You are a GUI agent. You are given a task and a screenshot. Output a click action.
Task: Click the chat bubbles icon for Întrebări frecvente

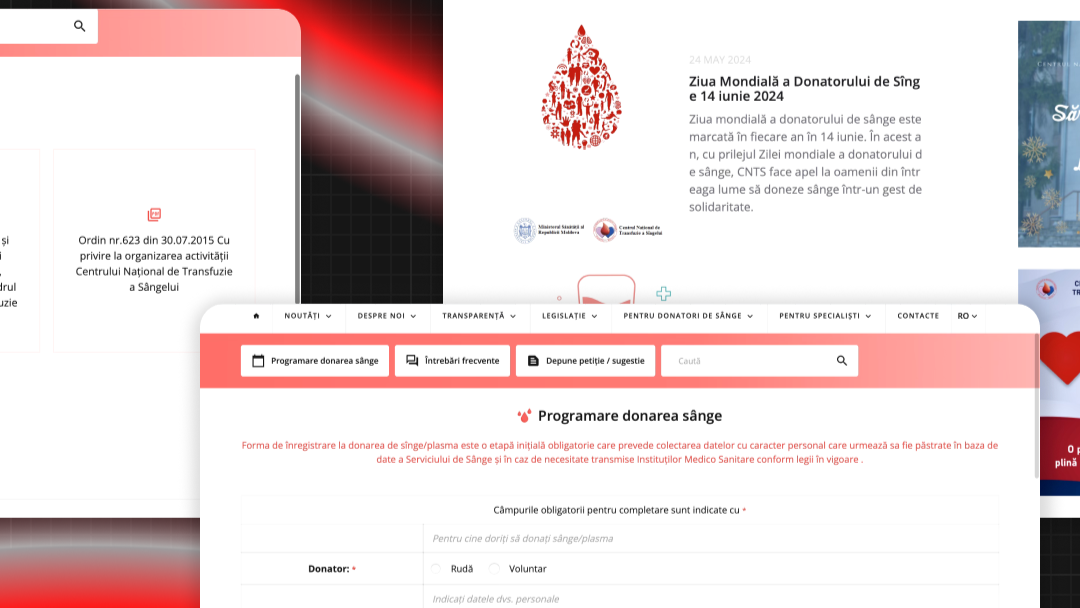(x=412, y=361)
